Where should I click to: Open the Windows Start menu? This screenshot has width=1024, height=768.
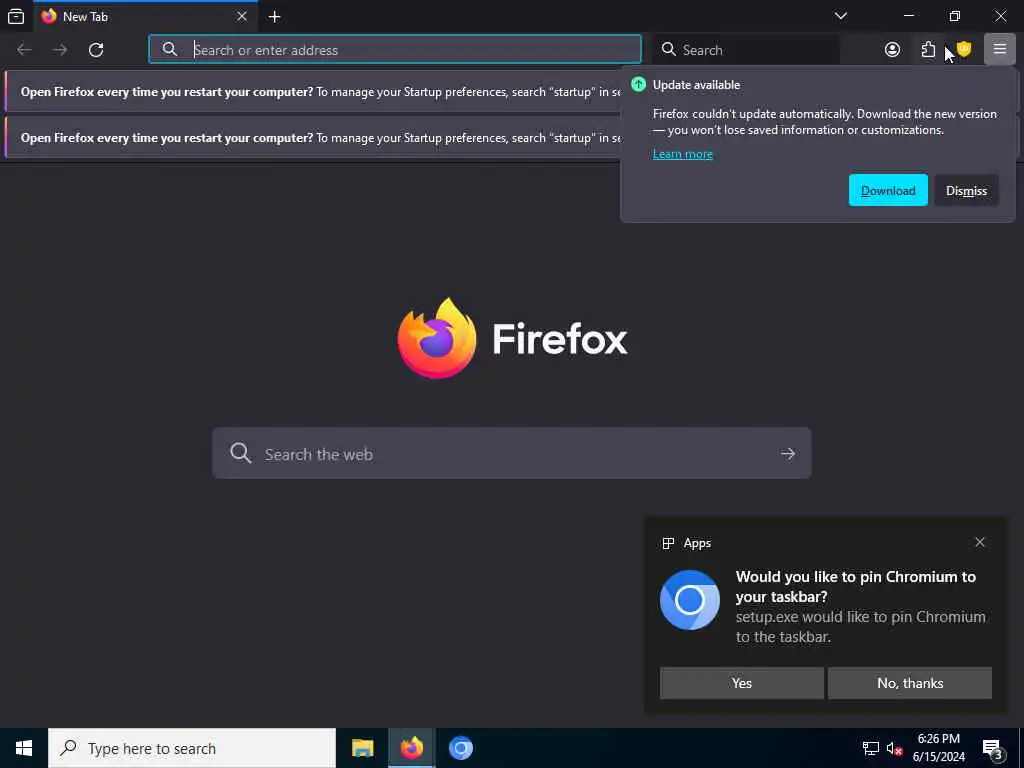[x=24, y=748]
